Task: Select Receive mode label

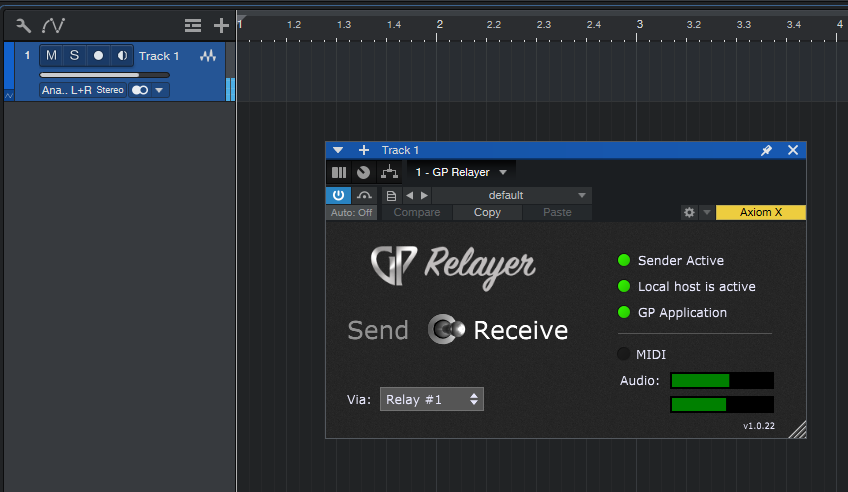Action: pyautogui.click(x=521, y=330)
